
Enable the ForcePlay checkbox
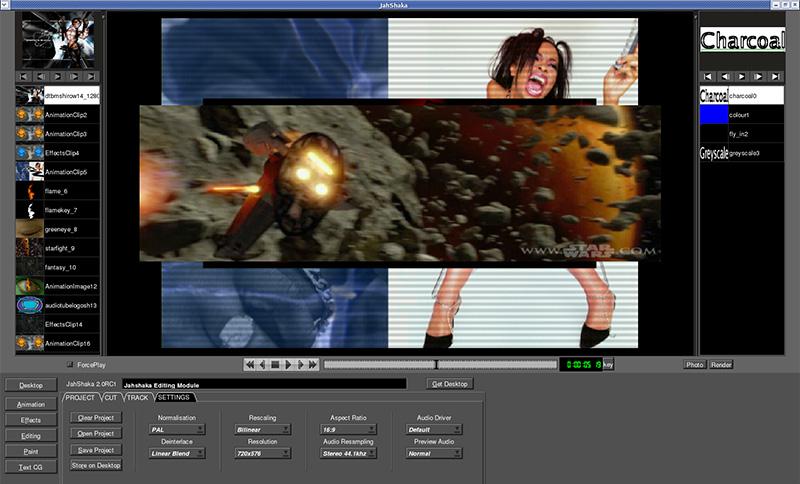(70, 365)
